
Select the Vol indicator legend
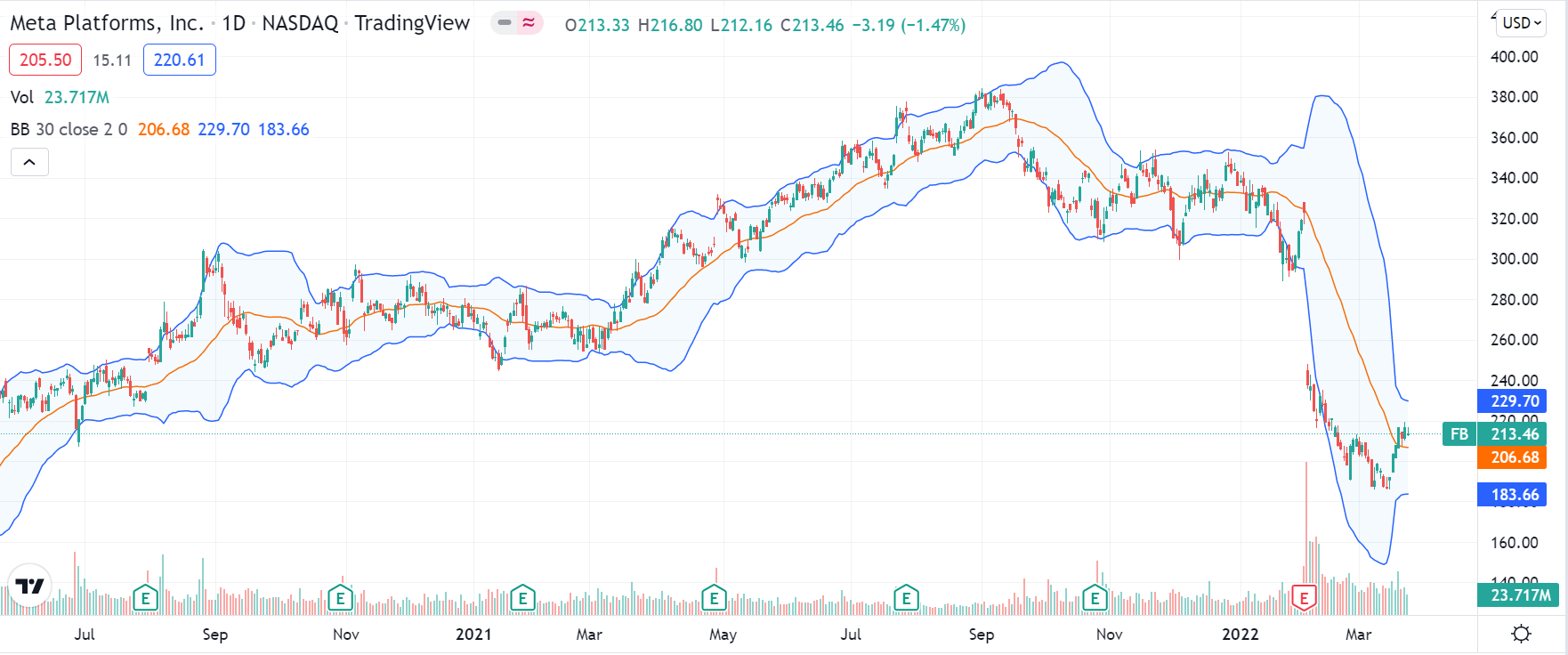point(22,97)
